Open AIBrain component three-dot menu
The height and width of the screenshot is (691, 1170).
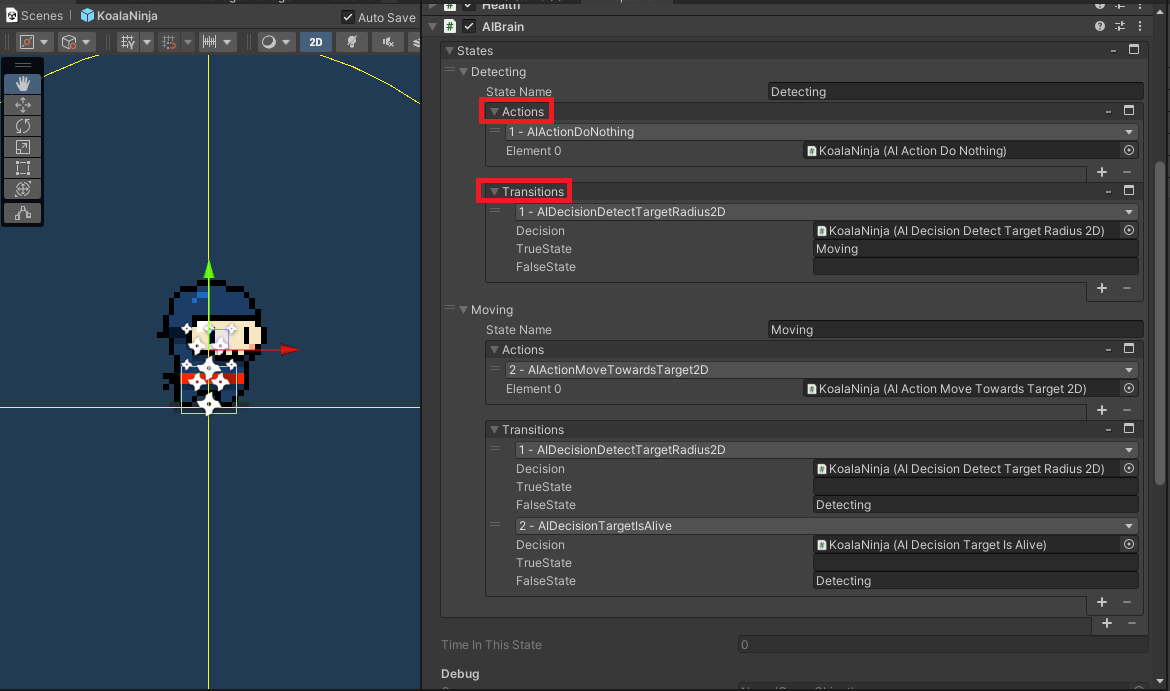tap(1140, 27)
